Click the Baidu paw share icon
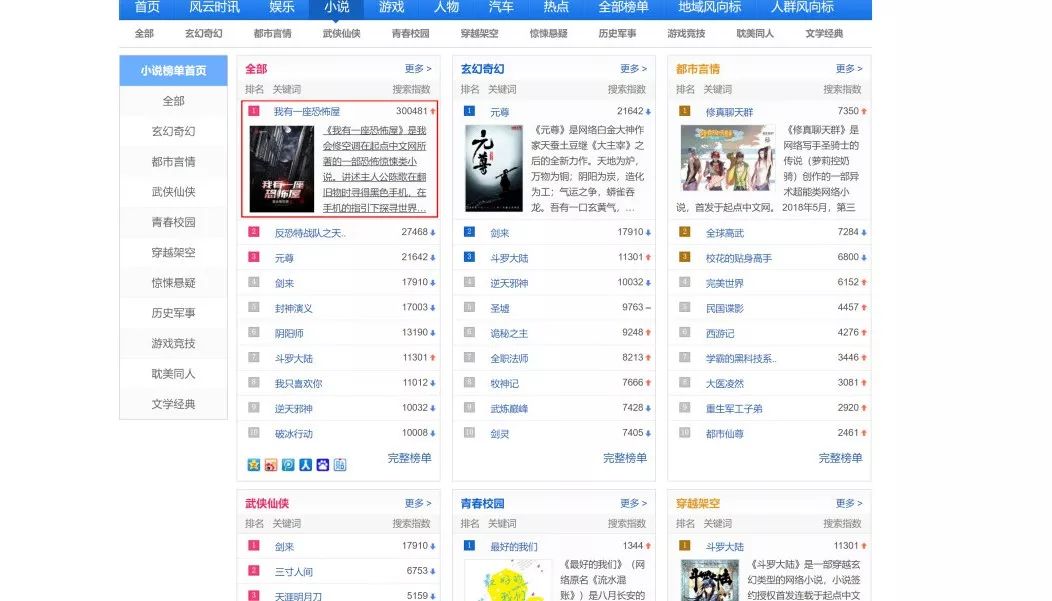Viewport: 1052px width, 601px height. click(x=322, y=464)
